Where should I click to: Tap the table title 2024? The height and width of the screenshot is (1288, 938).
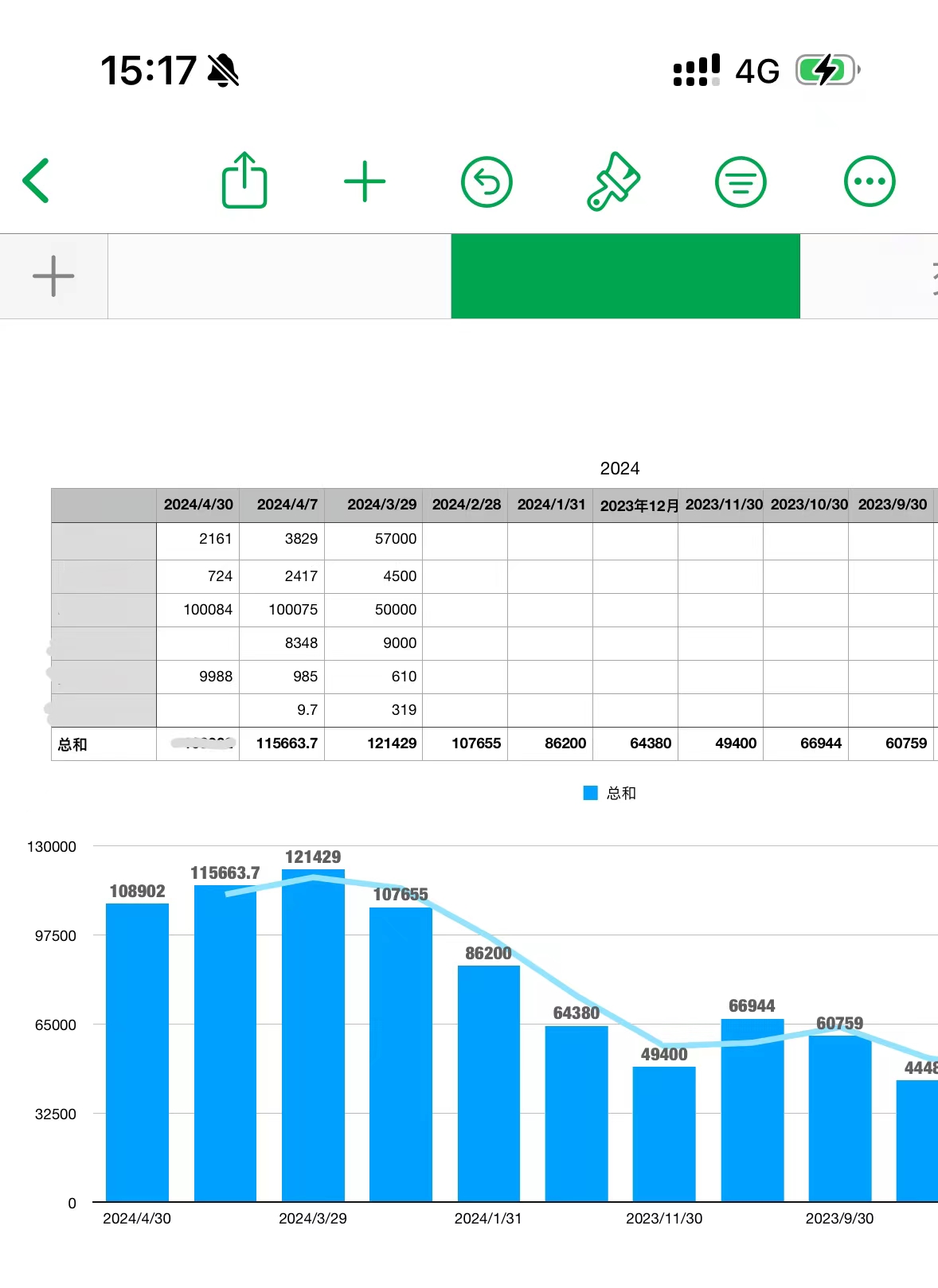(619, 468)
